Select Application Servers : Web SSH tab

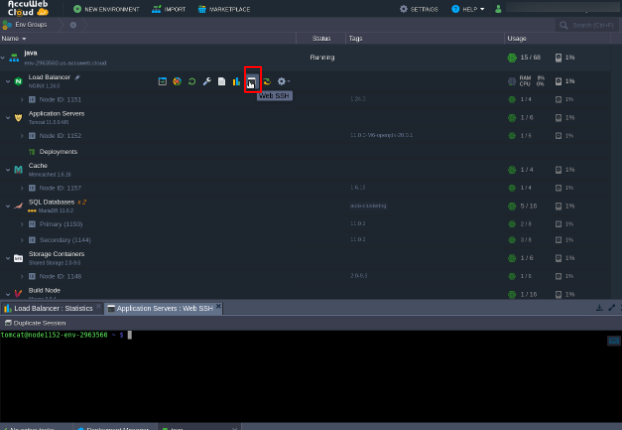pos(161,308)
